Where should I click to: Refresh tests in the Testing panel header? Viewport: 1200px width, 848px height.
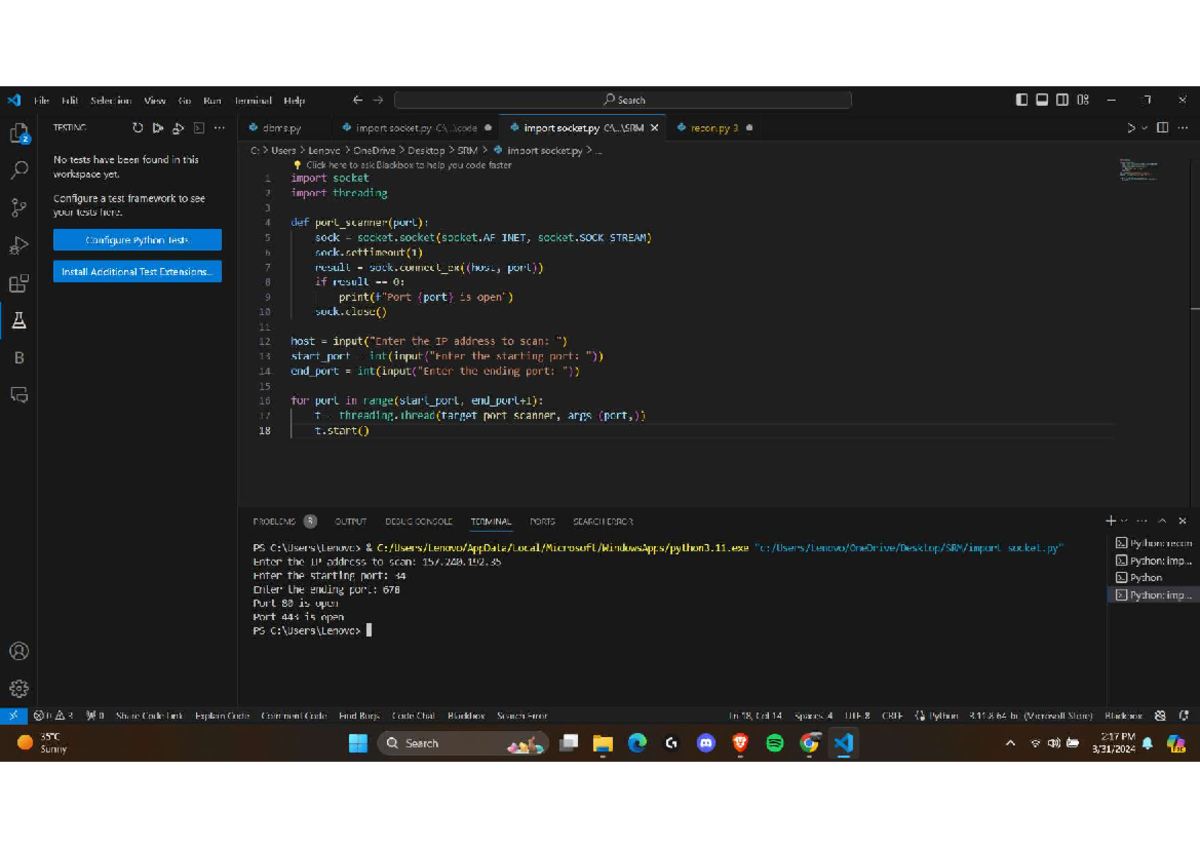coord(137,127)
